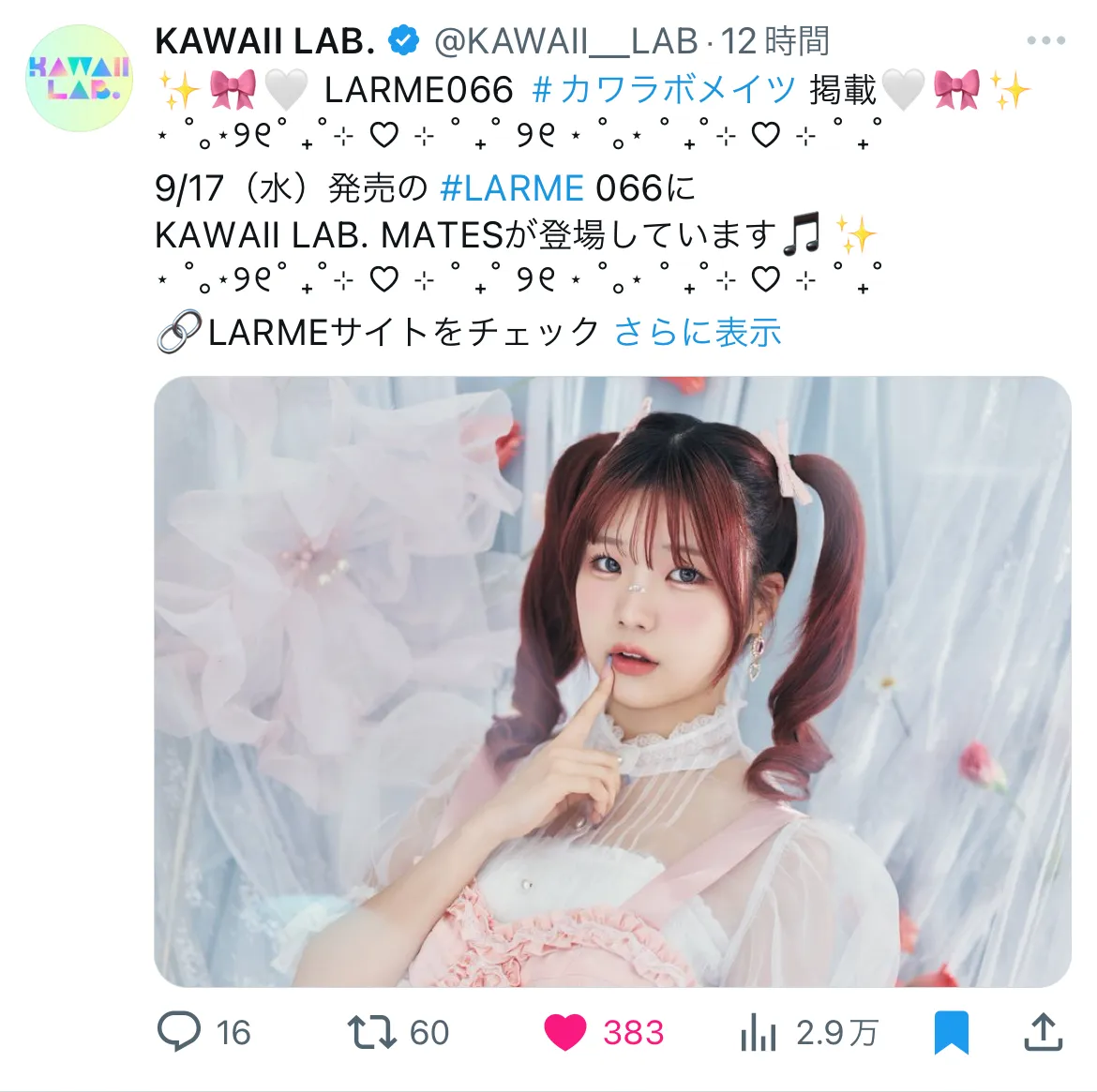Click the view count 2.9万
This screenshot has height=1092, width=1097.
click(x=836, y=1033)
